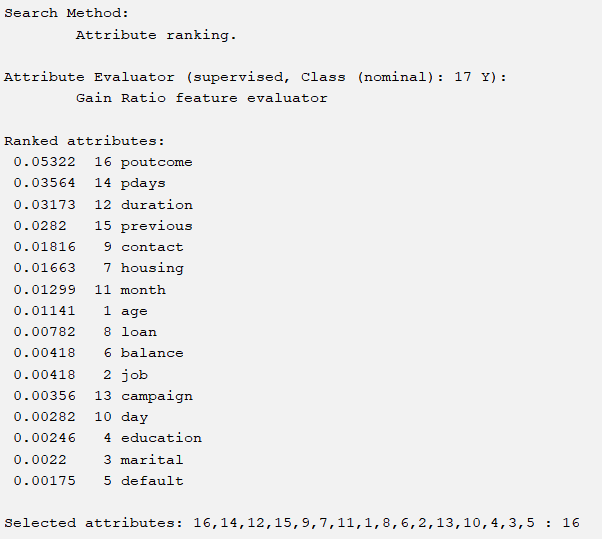
Task: Select the 'contact' ranked attribute
Action: tap(152, 247)
